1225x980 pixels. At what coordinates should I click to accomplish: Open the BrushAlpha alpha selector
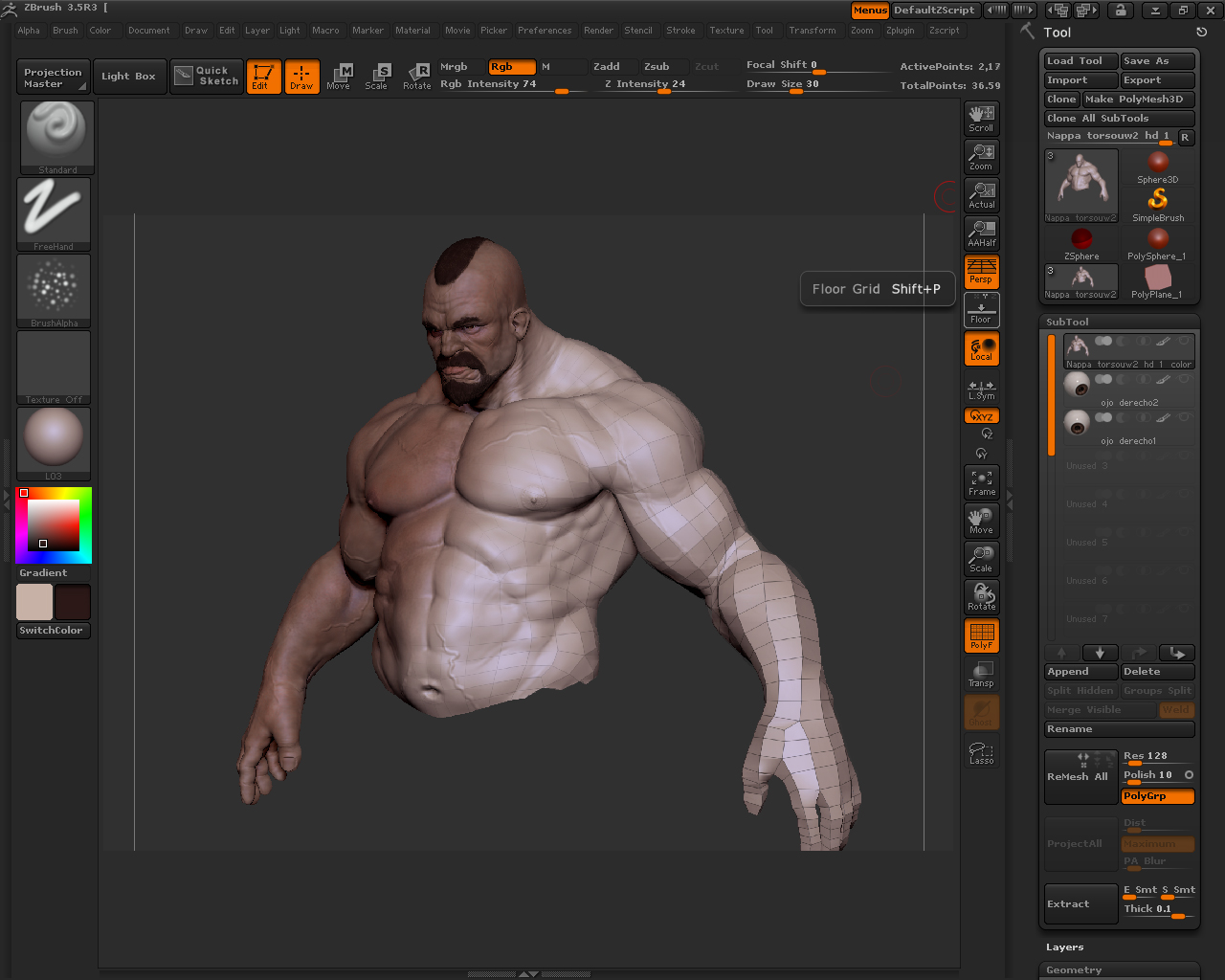[55, 291]
